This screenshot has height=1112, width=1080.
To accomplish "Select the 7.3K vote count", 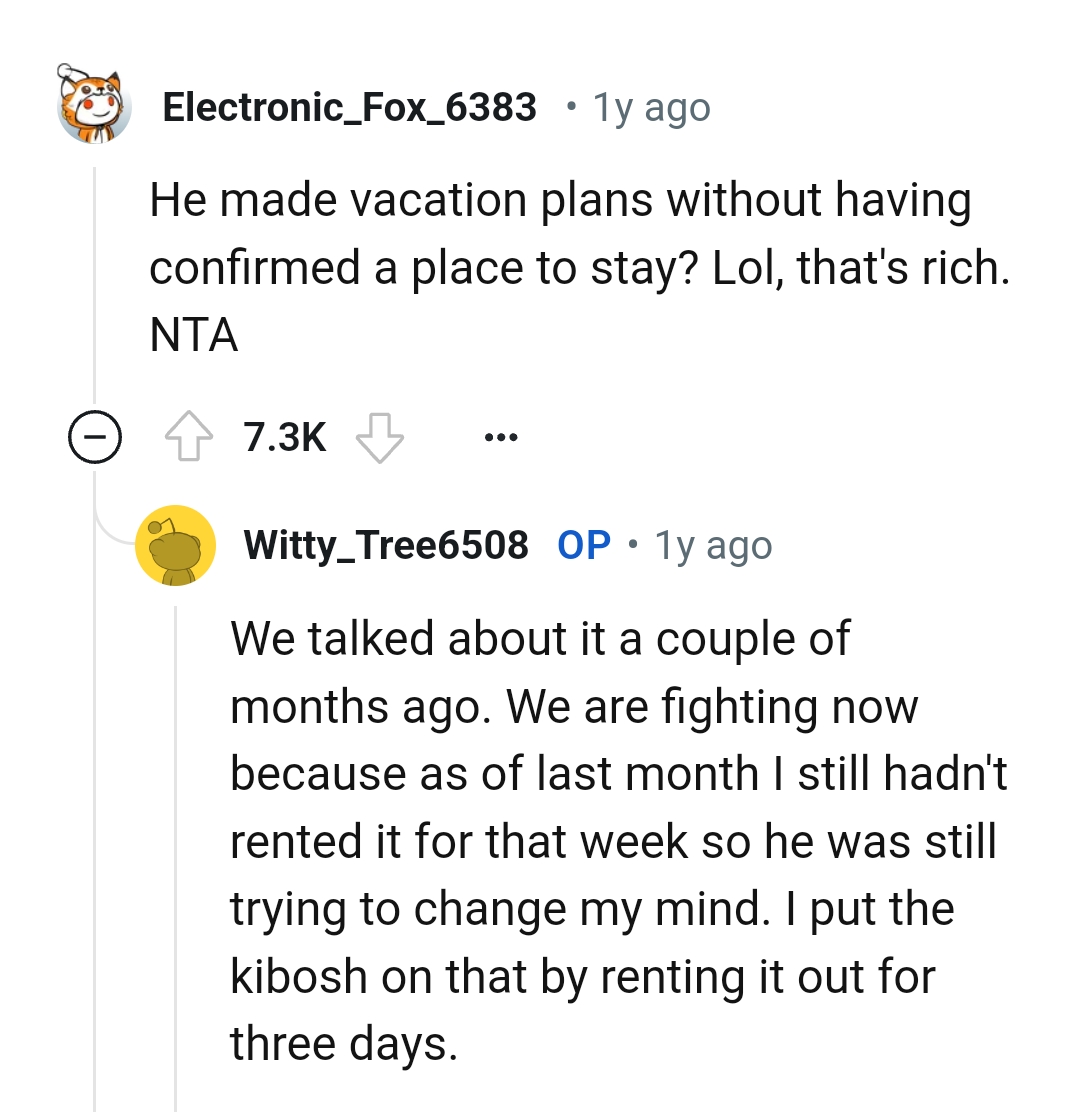I will (285, 435).
